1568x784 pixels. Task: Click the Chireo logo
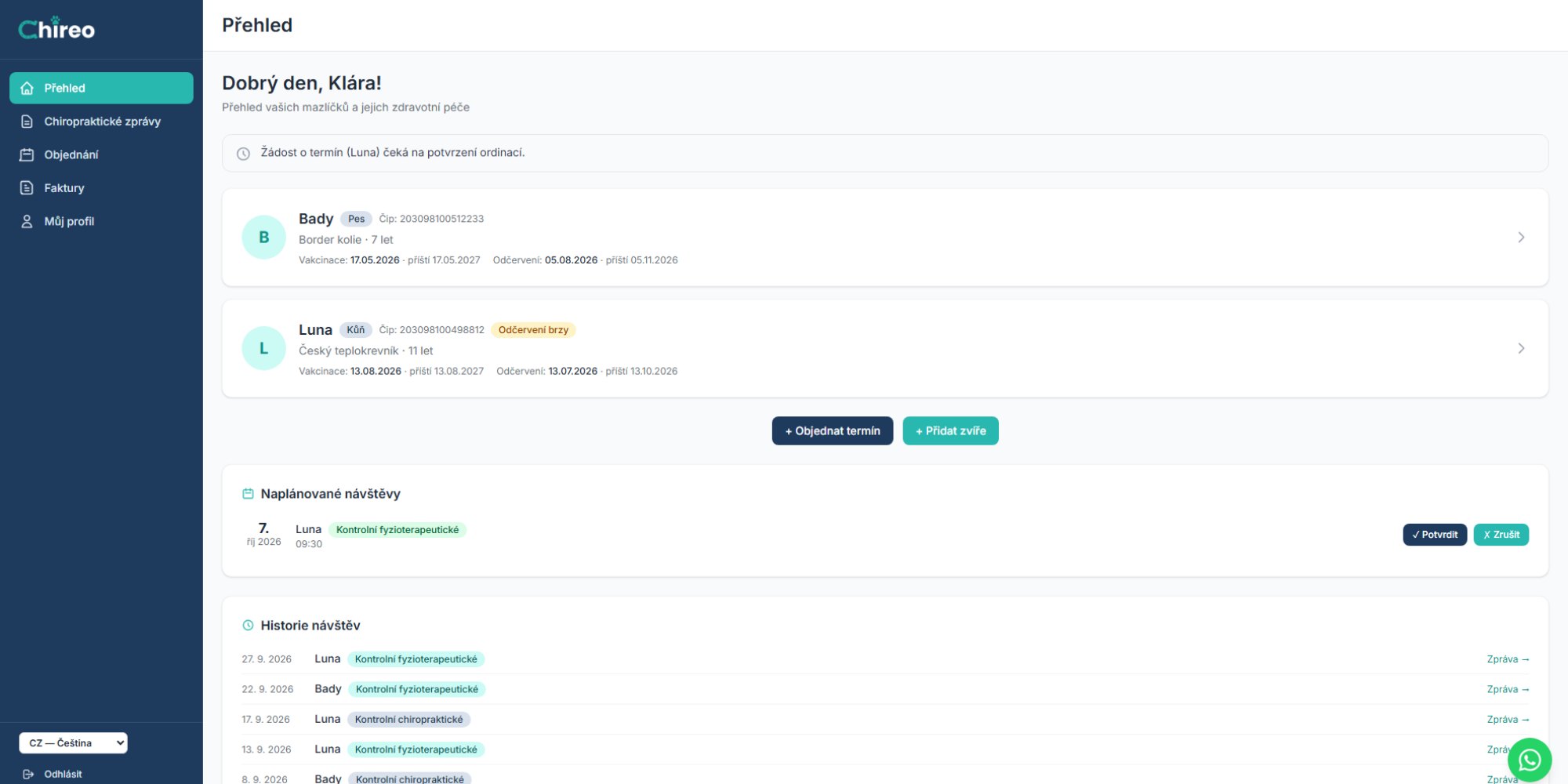tap(56, 29)
